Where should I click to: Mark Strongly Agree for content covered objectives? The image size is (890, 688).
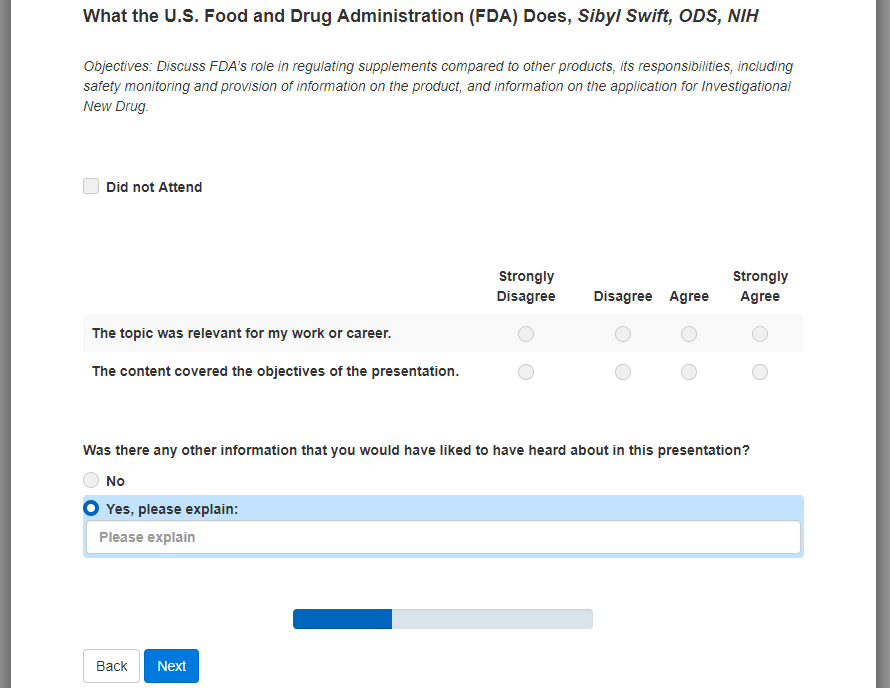click(x=760, y=372)
